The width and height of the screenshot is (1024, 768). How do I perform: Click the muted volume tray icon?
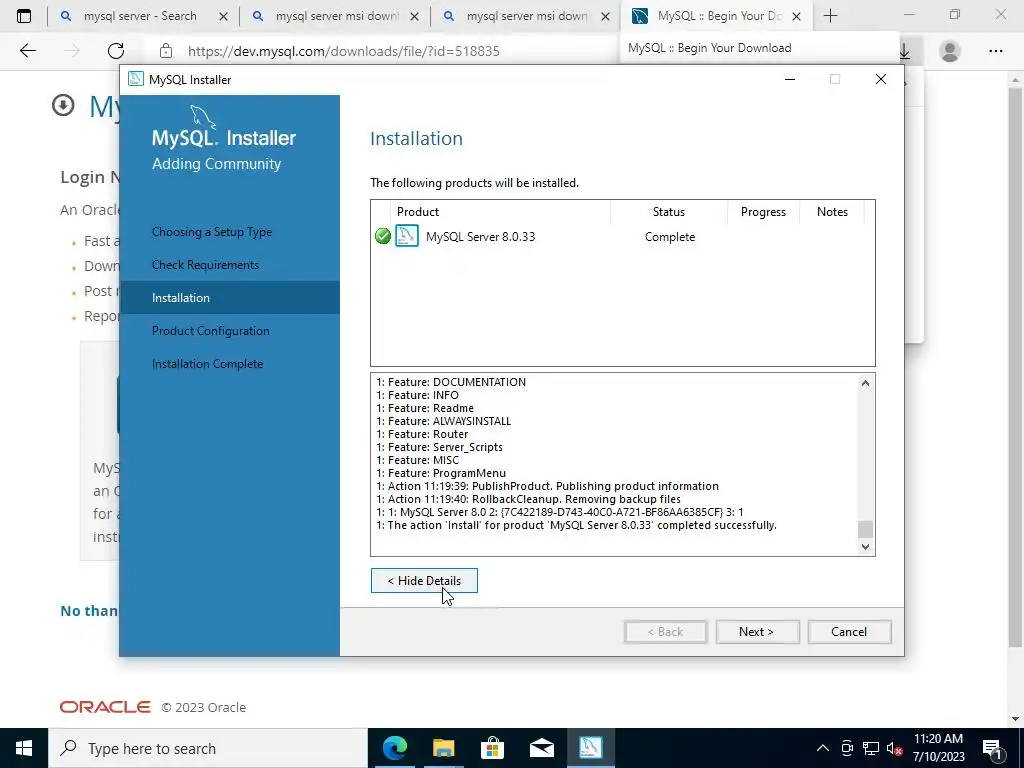(x=894, y=748)
